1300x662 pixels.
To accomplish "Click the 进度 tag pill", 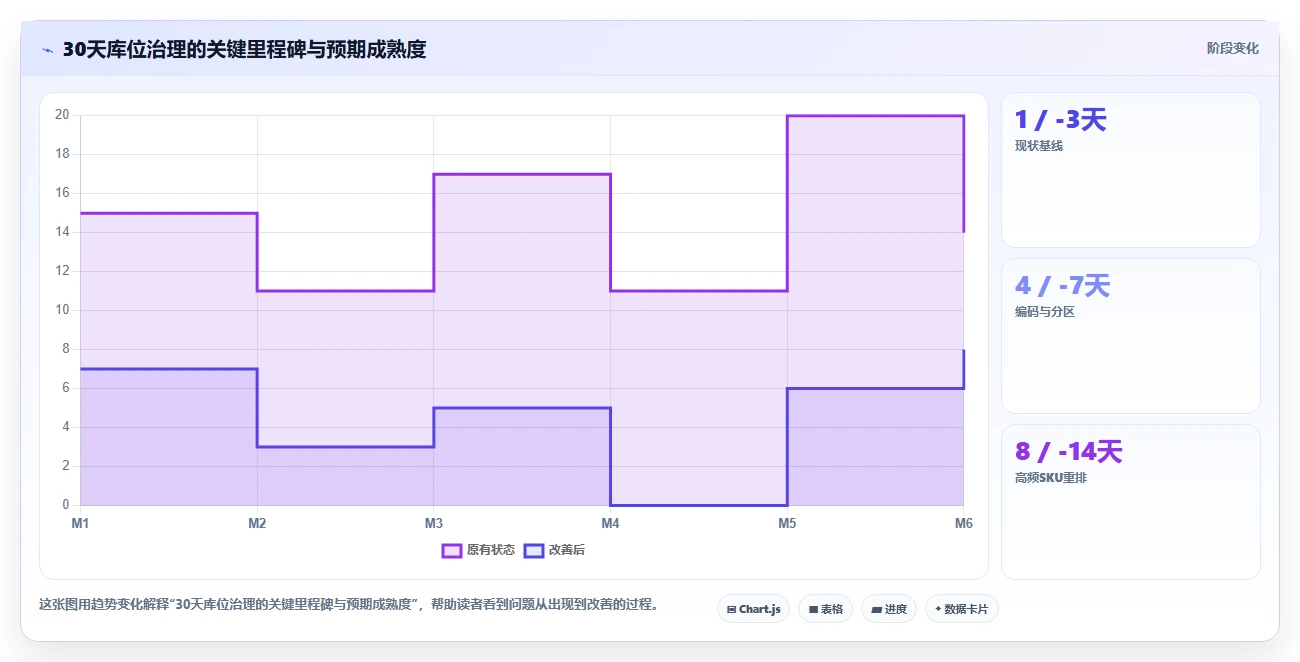I will [889, 609].
